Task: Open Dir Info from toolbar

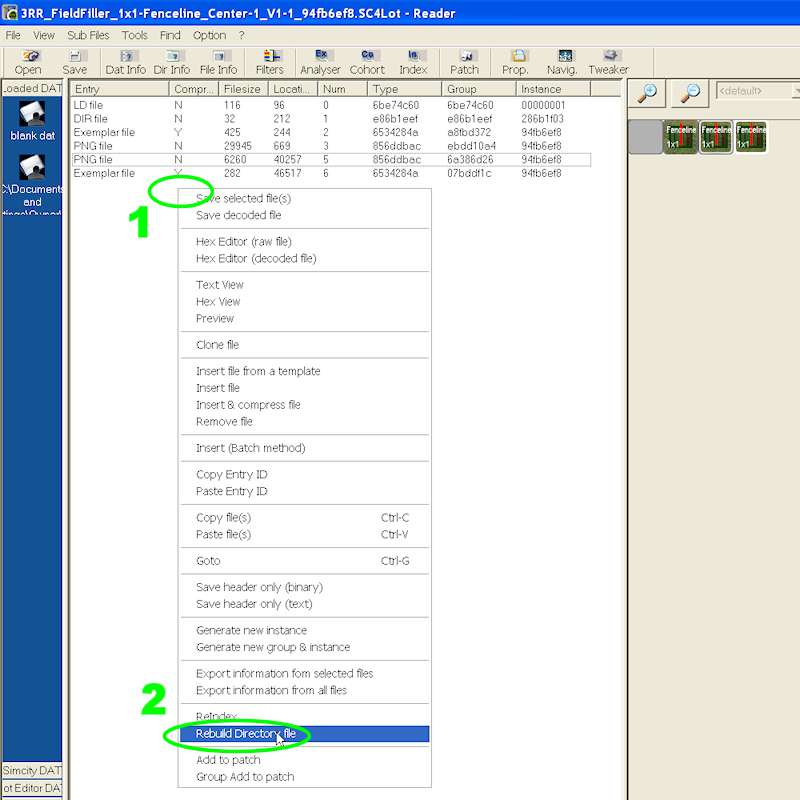Action: [171, 63]
